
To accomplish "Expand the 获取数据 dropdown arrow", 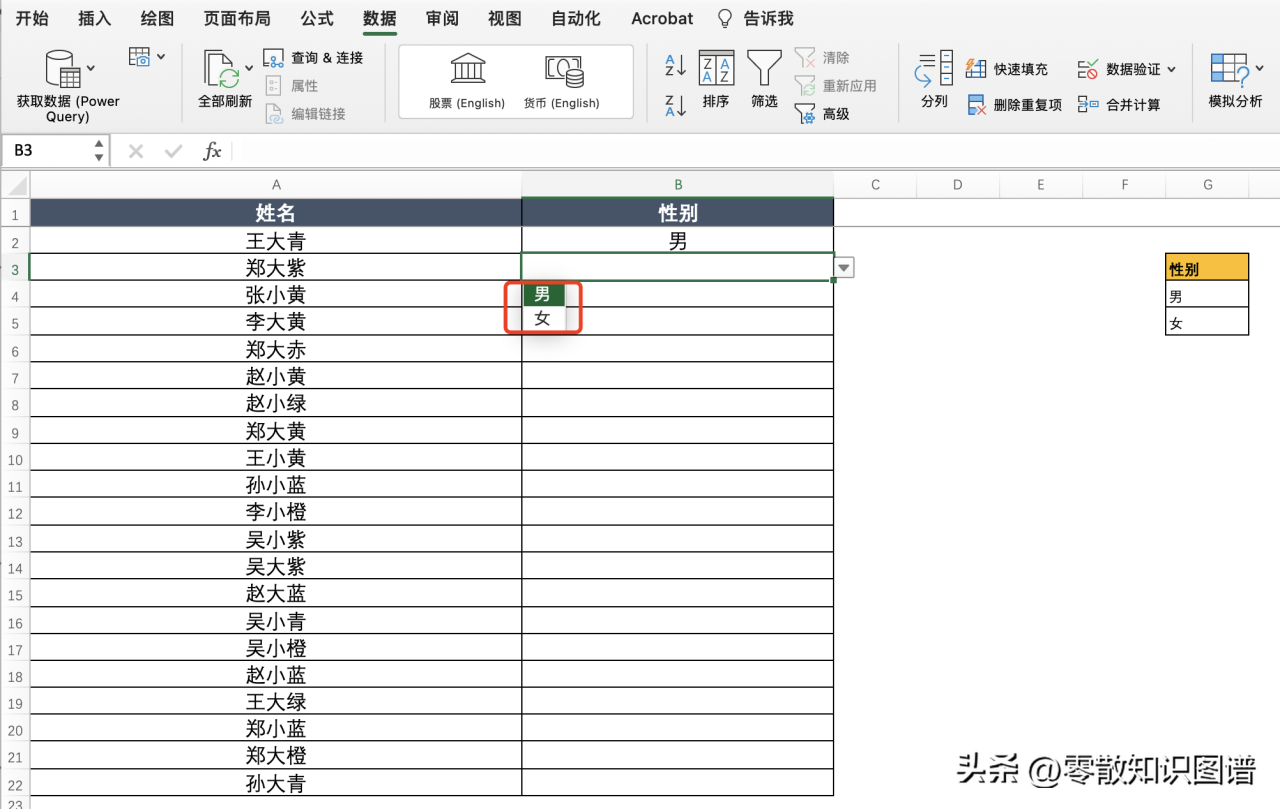I will pyautogui.click(x=91, y=68).
